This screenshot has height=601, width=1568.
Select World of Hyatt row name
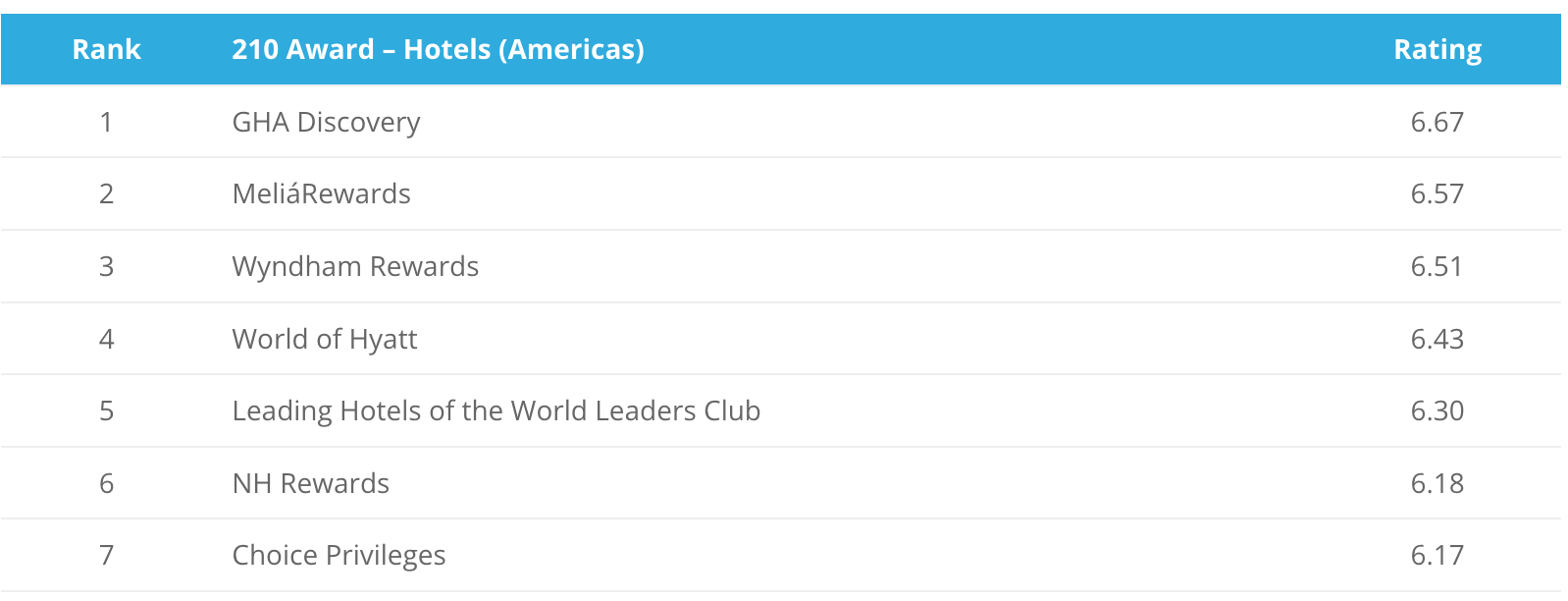(324, 339)
